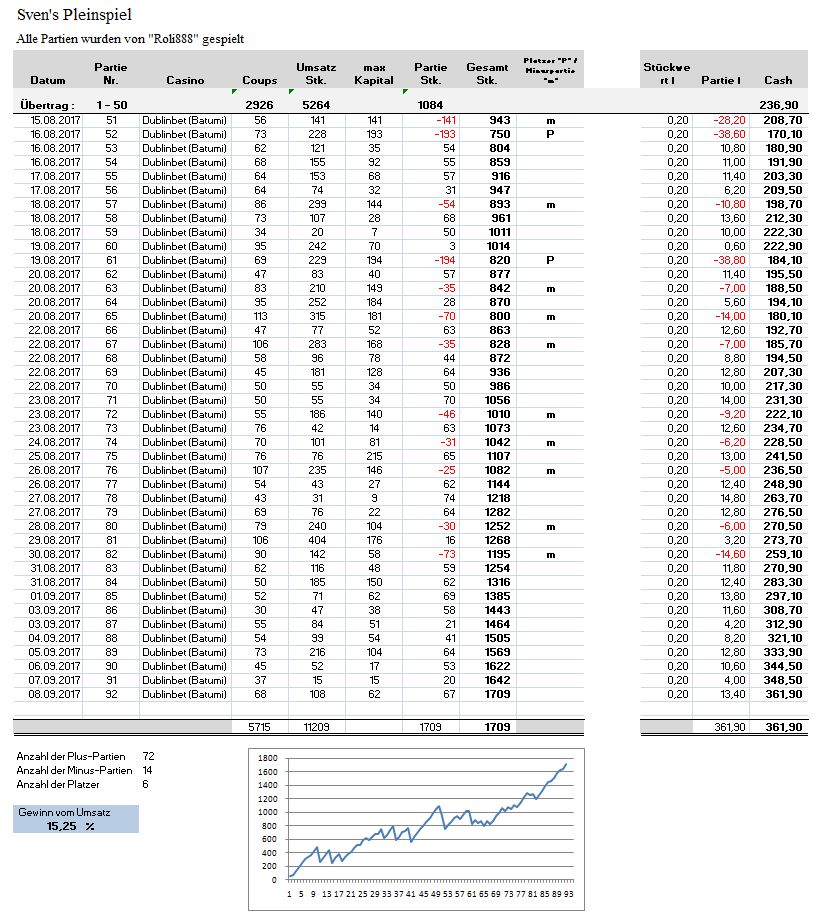
Task: Select the Datum column header
Action: coord(48,80)
